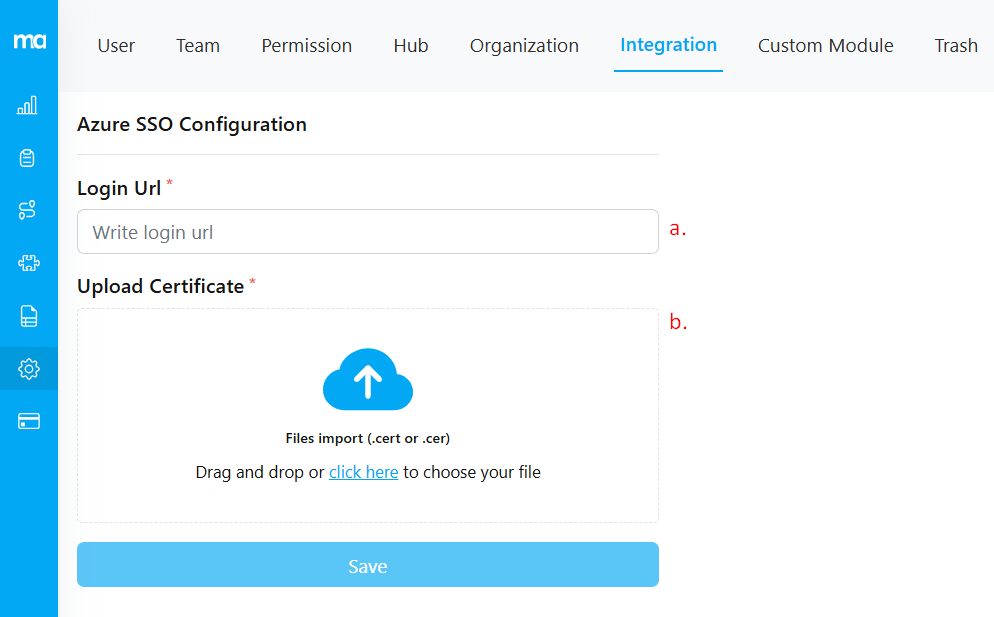This screenshot has width=994, height=617.
Task: Click the Login Url input field
Action: [x=367, y=231]
